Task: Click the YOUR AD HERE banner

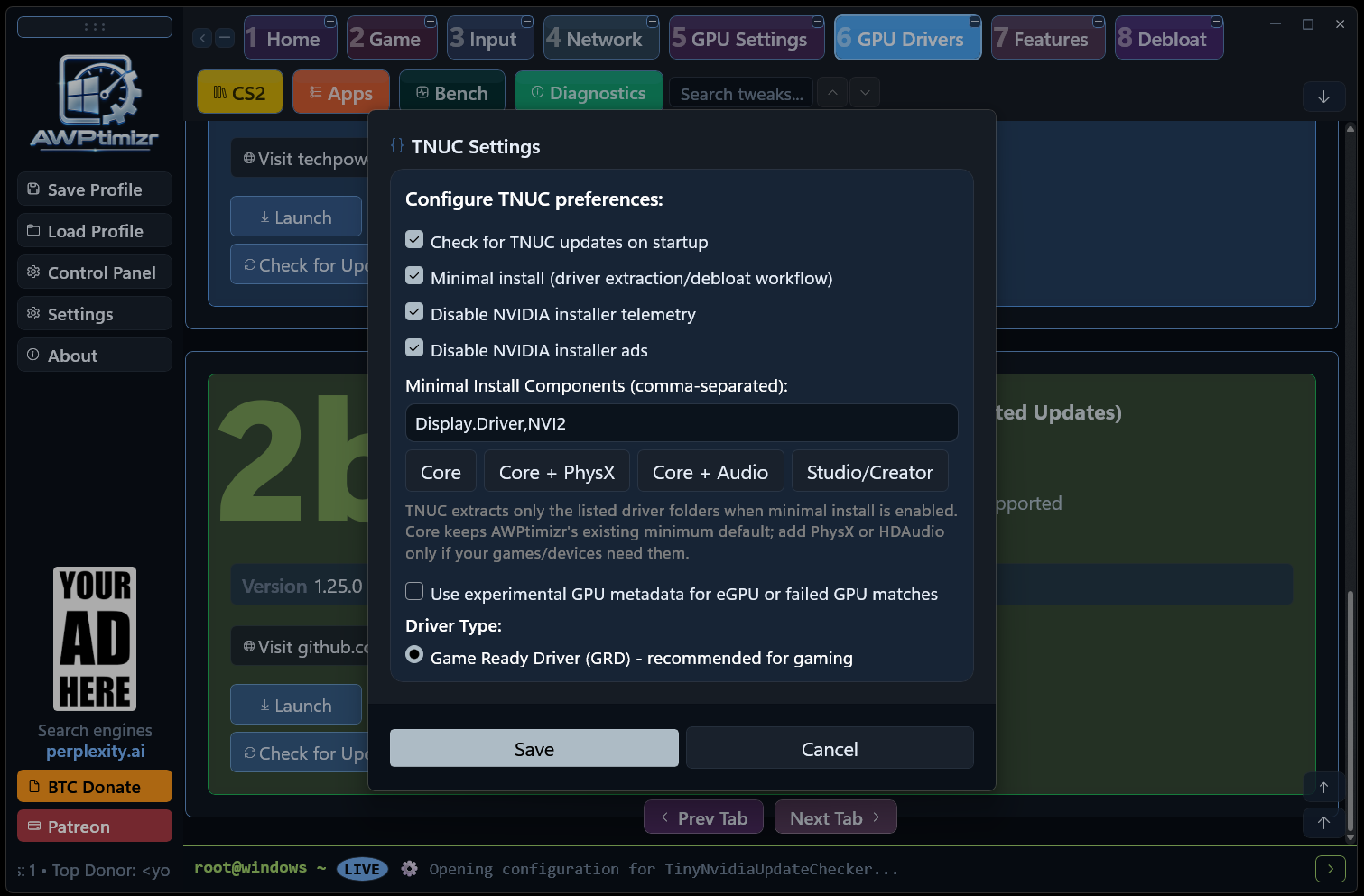Action: pos(95,639)
